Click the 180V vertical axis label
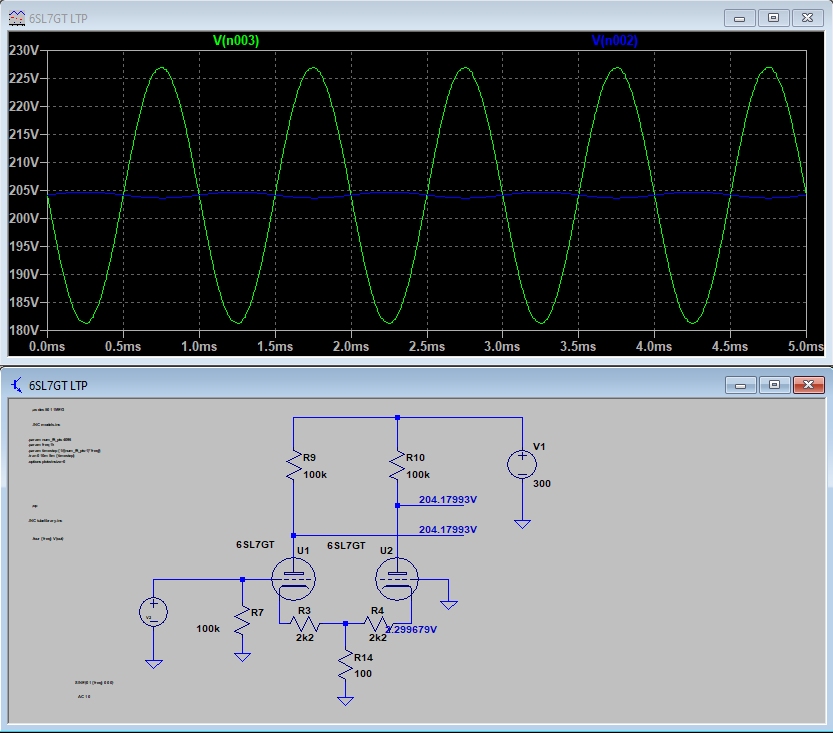Image resolution: width=833 pixels, height=733 pixels. point(24,330)
